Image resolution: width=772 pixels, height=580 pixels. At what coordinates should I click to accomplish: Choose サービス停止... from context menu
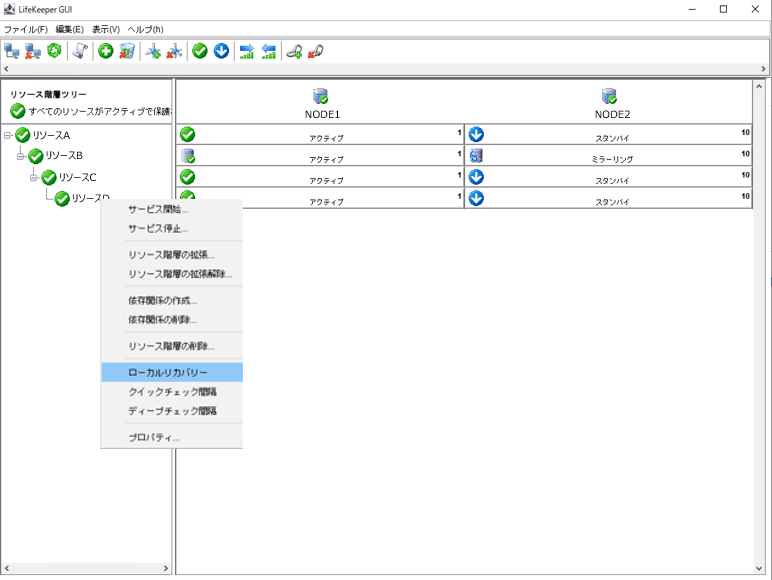click(x=172, y=228)
